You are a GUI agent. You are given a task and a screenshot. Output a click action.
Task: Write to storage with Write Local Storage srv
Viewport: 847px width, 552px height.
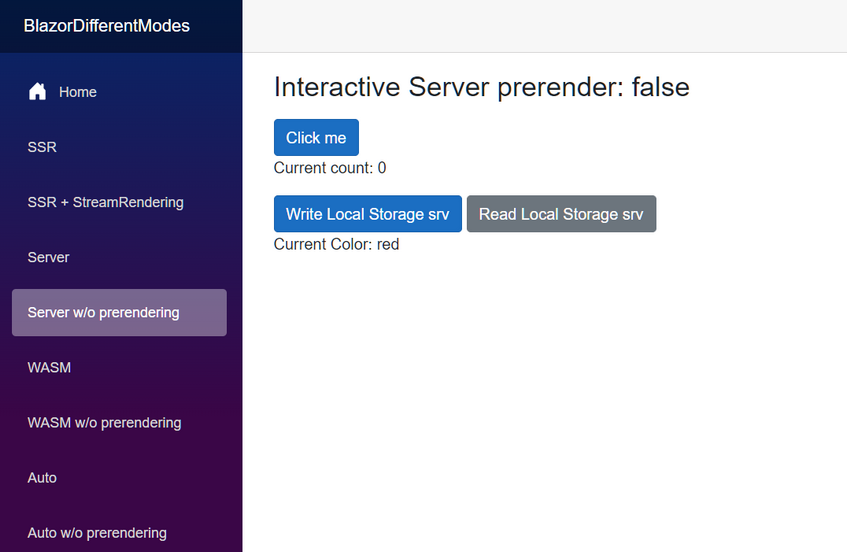tap(367, 214)
